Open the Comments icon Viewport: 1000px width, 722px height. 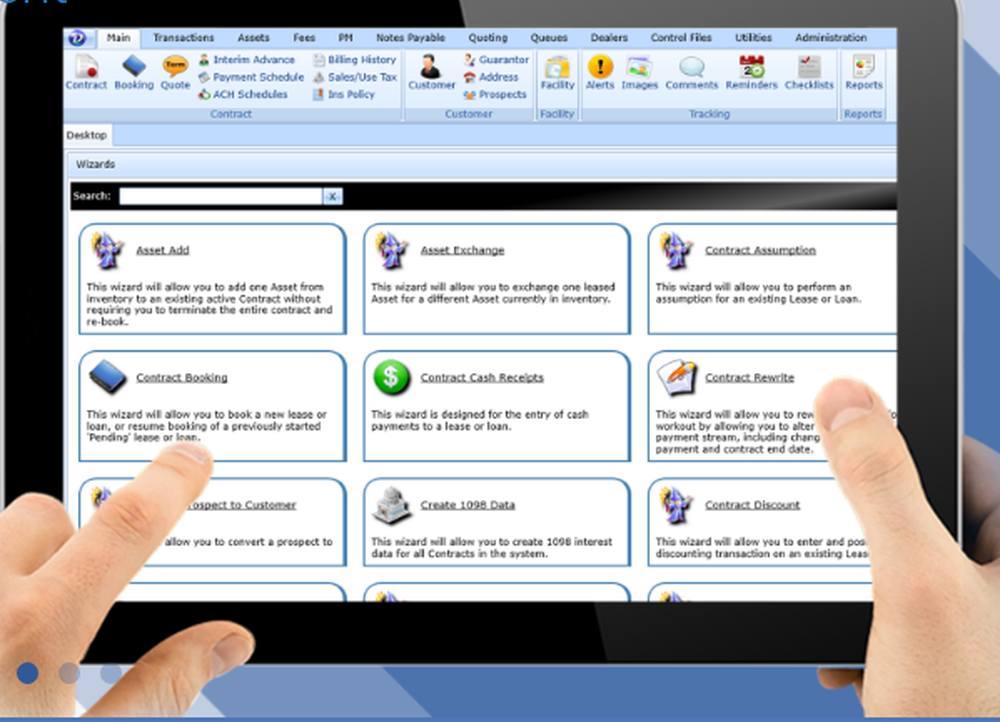pos(692,72)
